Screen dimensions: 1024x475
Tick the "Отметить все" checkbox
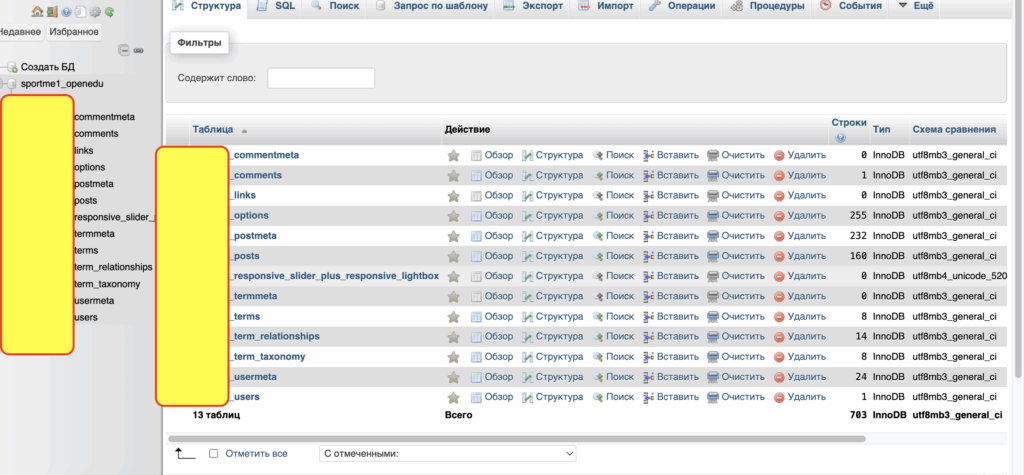pos(213,454)
